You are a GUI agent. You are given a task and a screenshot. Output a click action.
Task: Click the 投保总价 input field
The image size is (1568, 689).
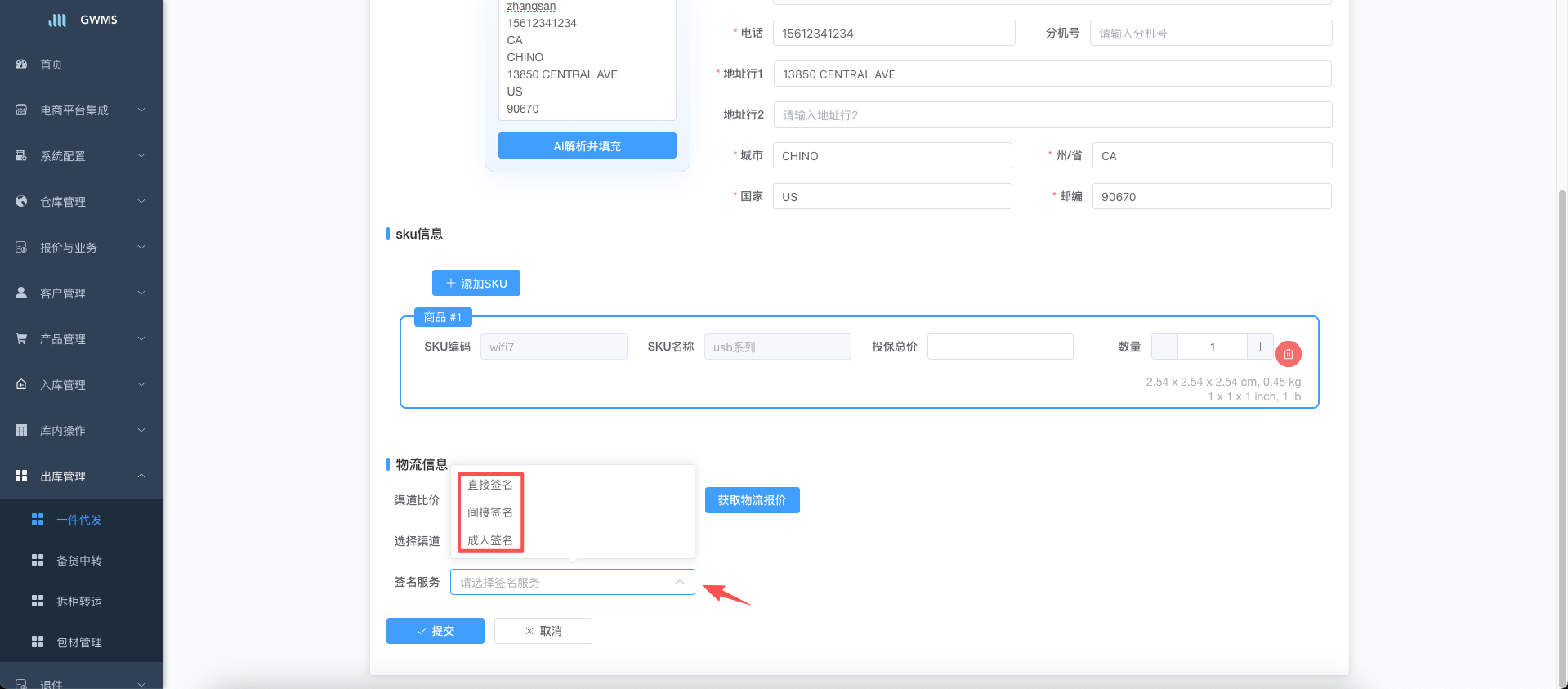1000,347
